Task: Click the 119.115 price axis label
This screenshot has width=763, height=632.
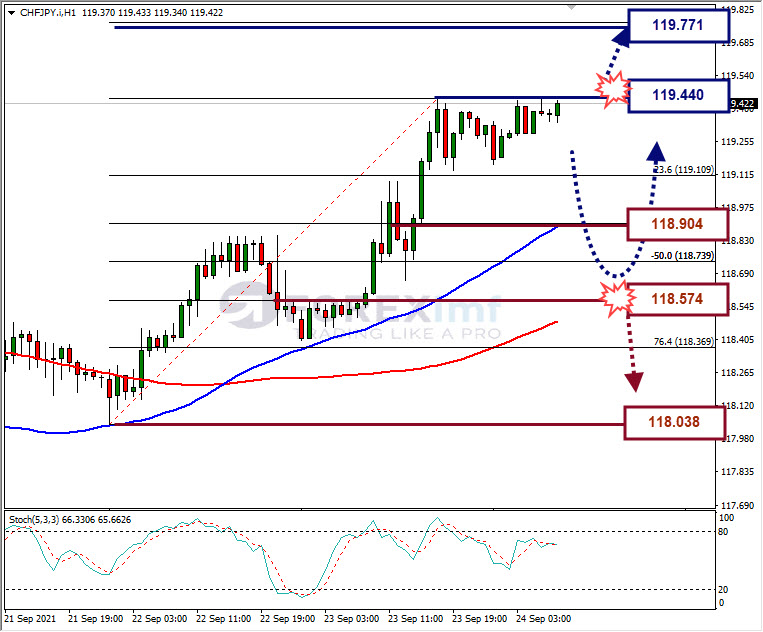Action: (737, 175)
